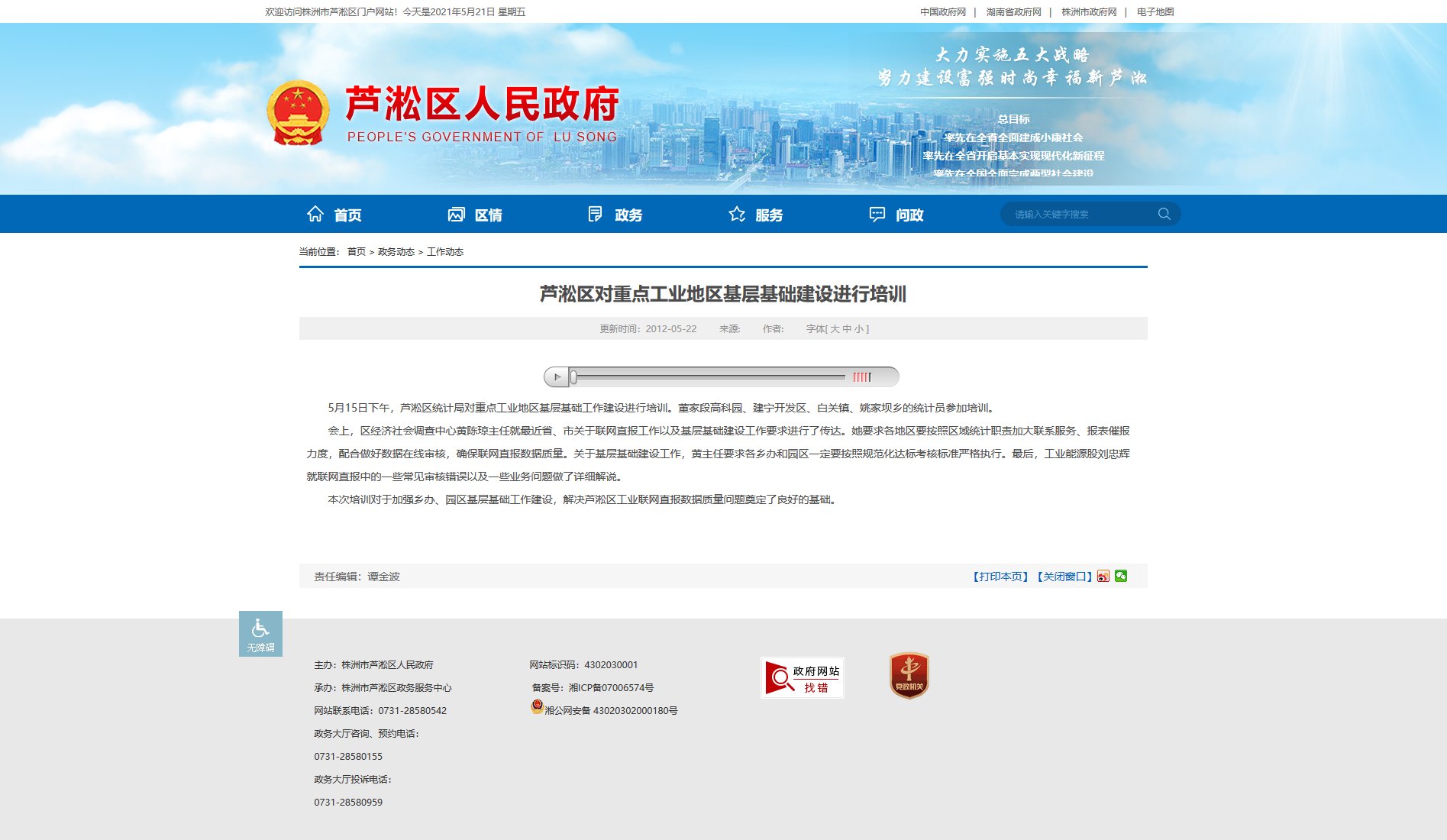Click the star icon beside 服务
The width and height of the screenshot is (1447, 840).
(x=737, y=214)
